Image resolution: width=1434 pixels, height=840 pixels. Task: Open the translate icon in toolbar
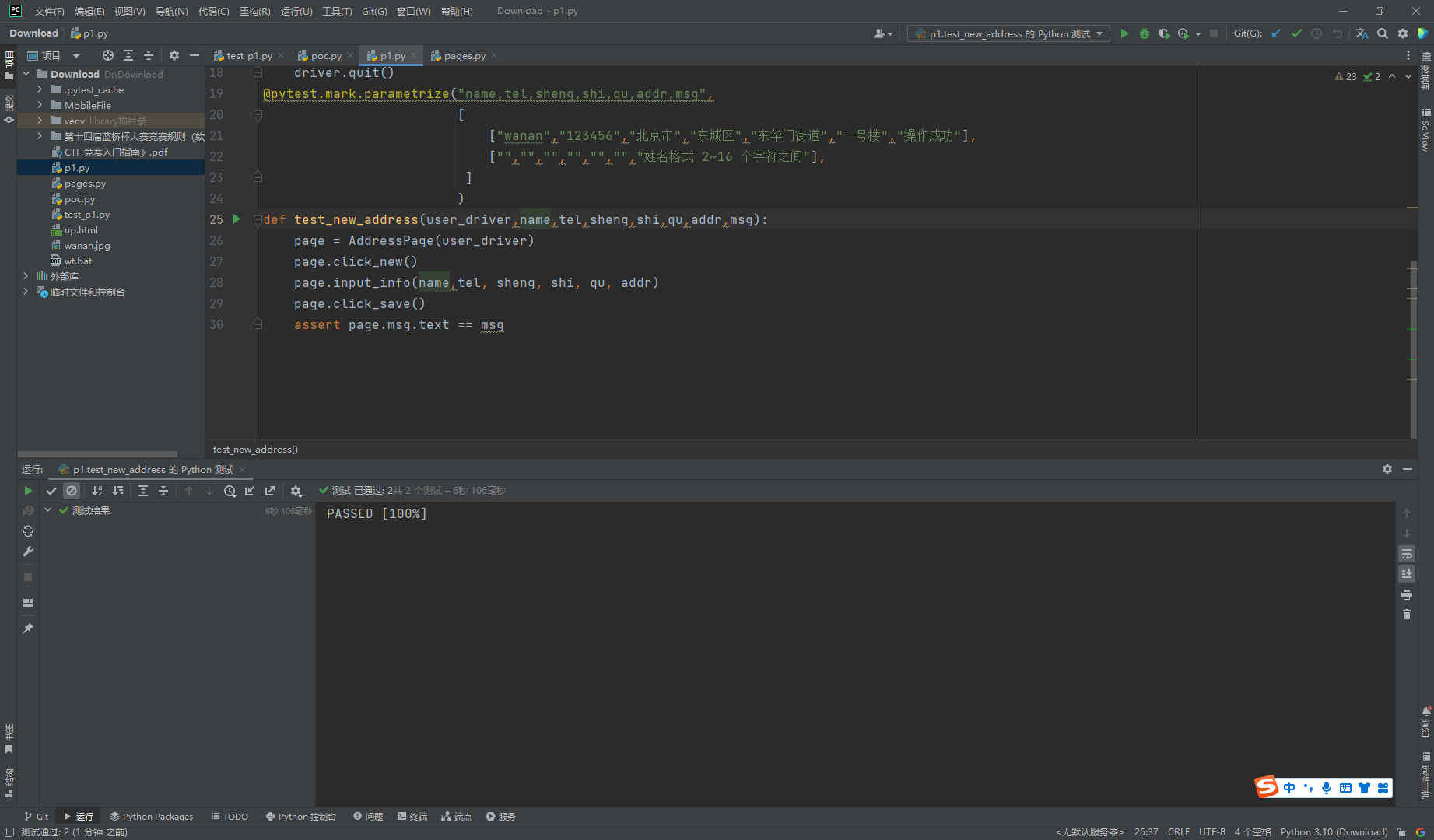(x=1362, y=33)
